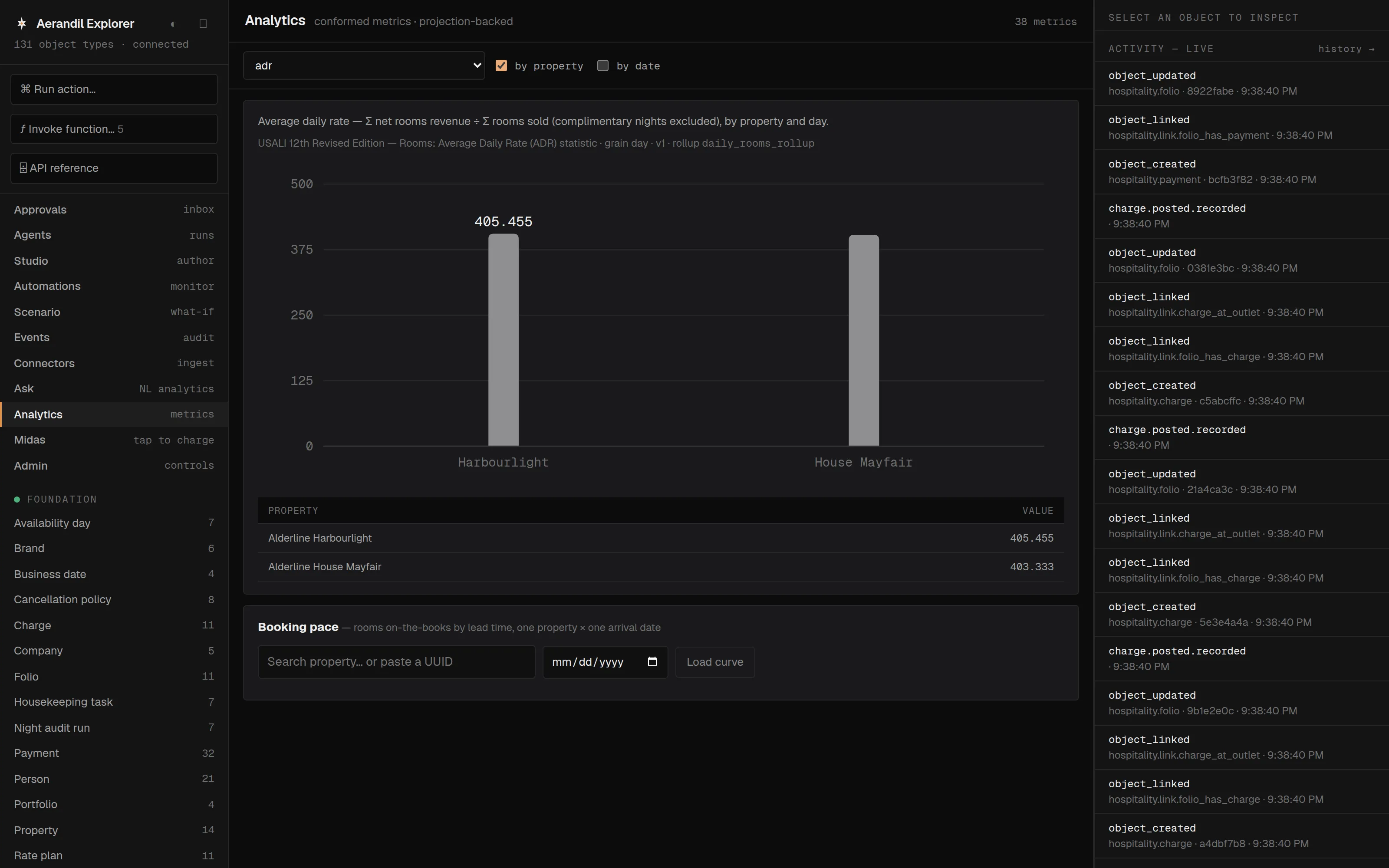This screenshot has width=1389, height=868.
Task: Select Night audit run object type
Action: coord(114,727)
